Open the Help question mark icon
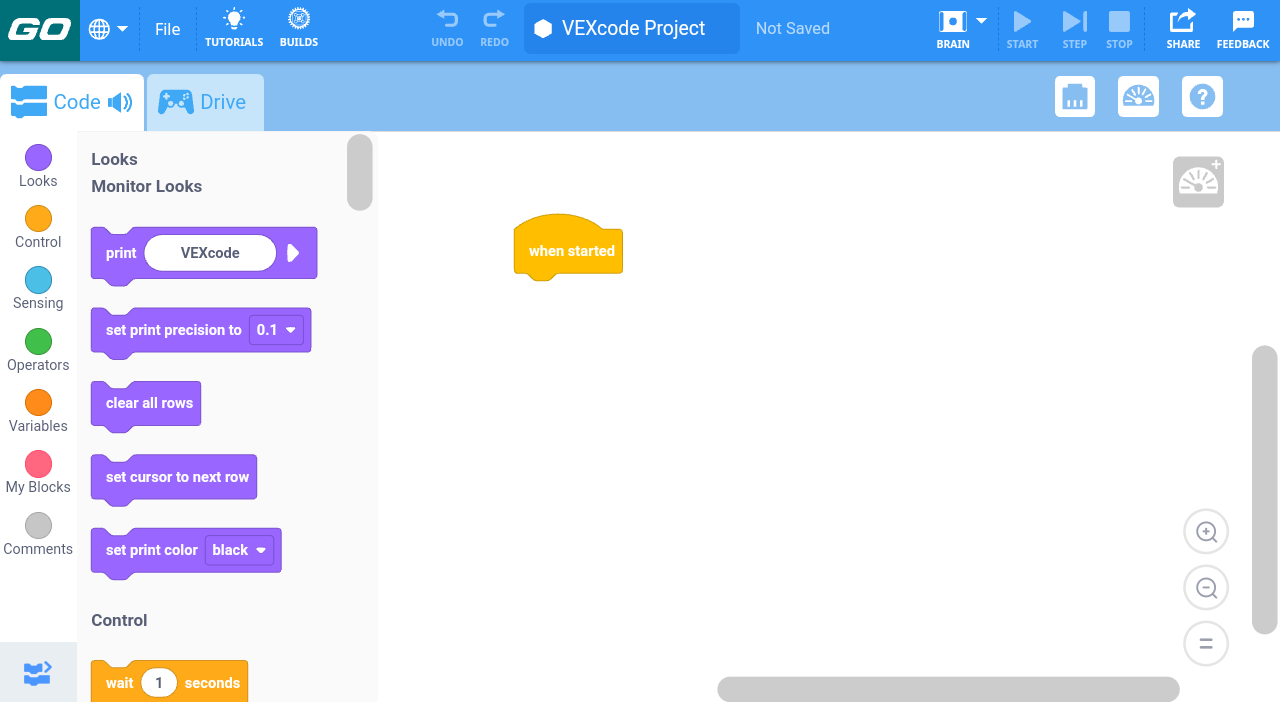 1202,97
